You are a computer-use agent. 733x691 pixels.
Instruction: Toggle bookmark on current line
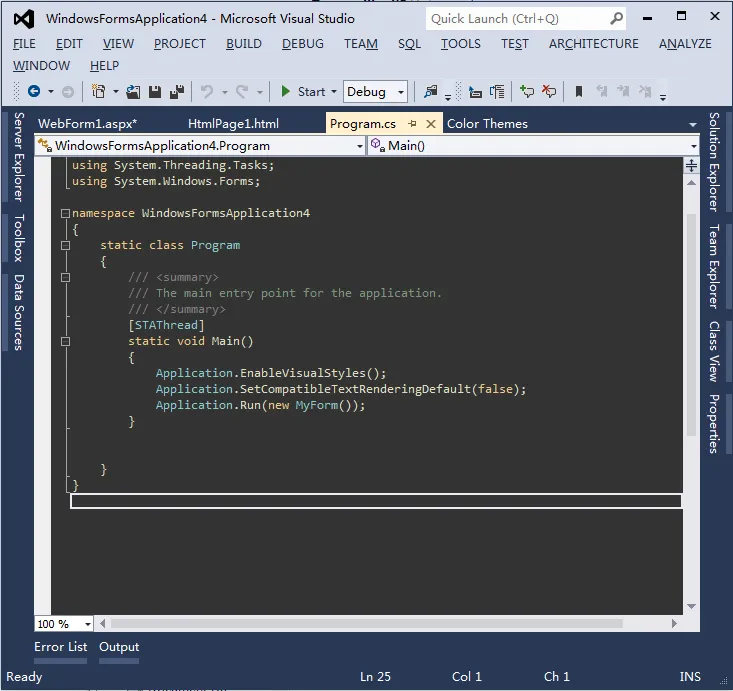pyautogui.click(x=579, y=92)
